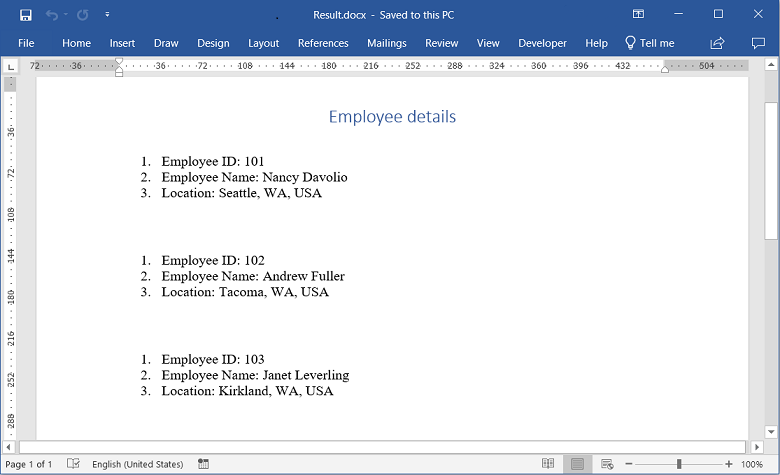Open the Developer tab
780x475 pixels.
tap(542, 43)
